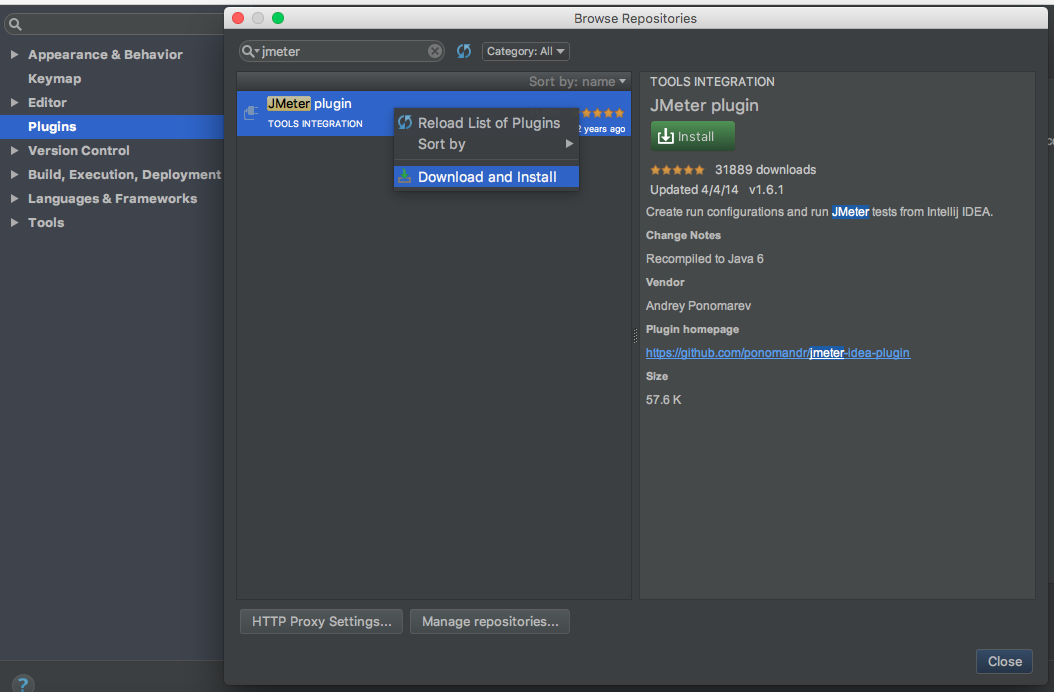Clear the jmeter search using the X icon
1054x692 pixels.
point(435,51)
